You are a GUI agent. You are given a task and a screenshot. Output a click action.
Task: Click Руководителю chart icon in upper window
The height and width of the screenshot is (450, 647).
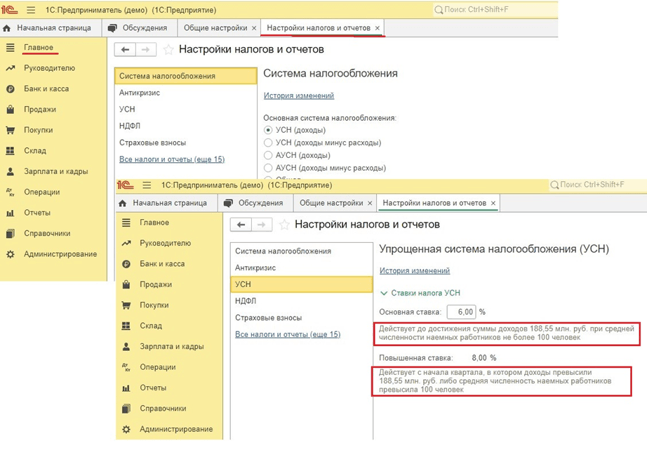point(10,68)
